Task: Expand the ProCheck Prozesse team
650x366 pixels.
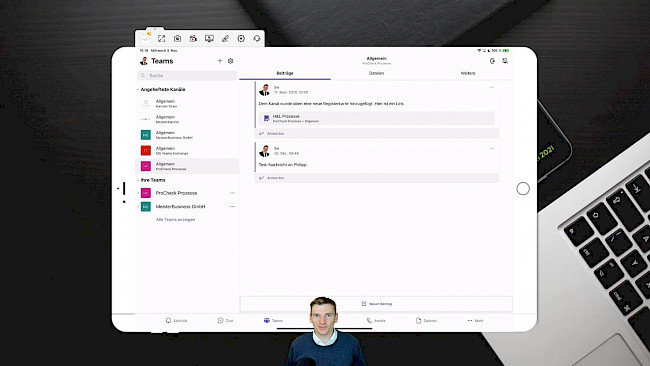Action: point(138,193)
